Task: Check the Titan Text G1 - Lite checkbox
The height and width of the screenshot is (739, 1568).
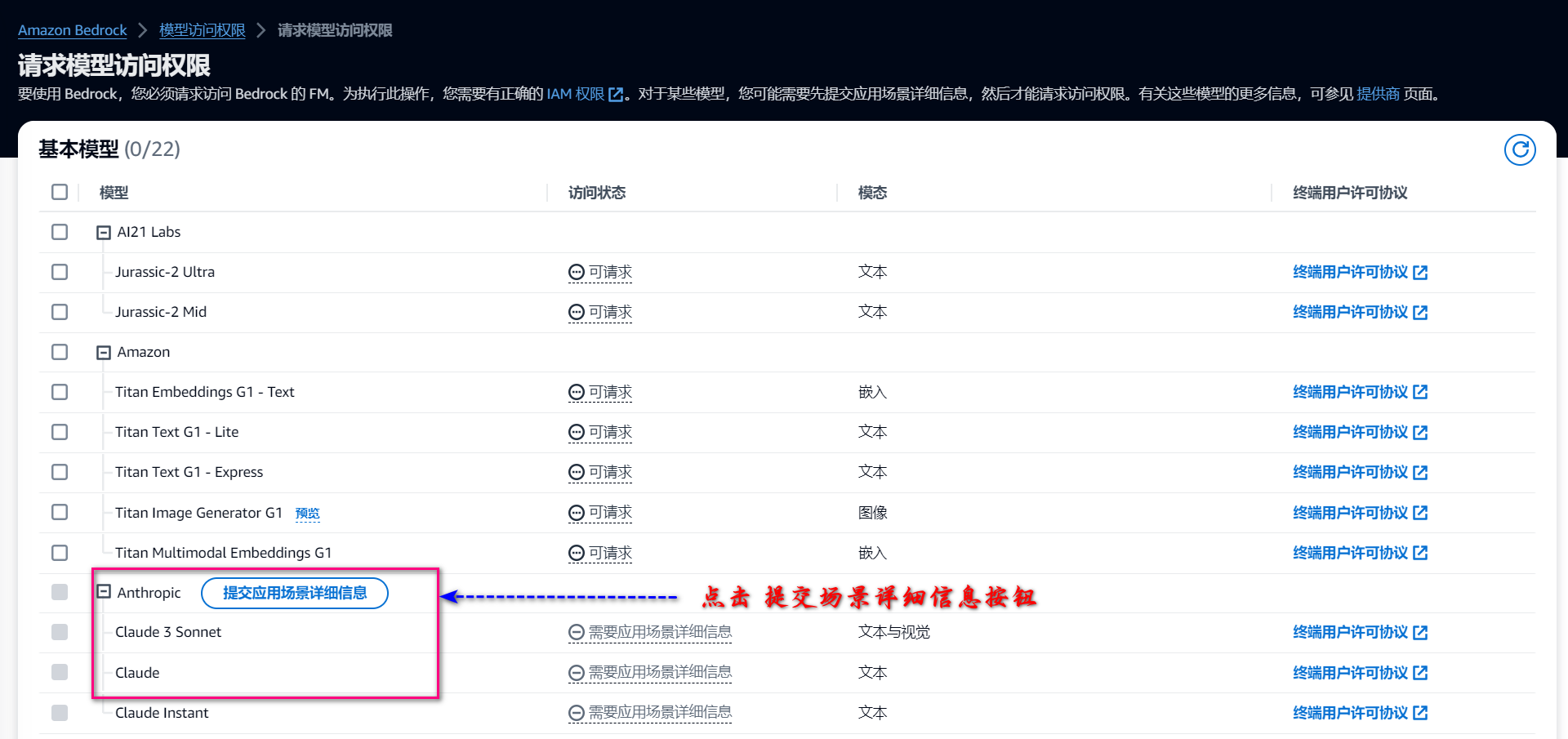Action: (x=60, y=432)
